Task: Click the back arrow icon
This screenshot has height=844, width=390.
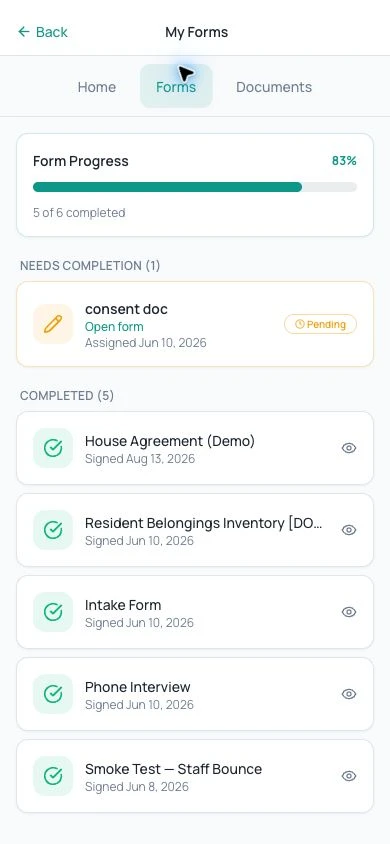Action: [x=24, y=32]
